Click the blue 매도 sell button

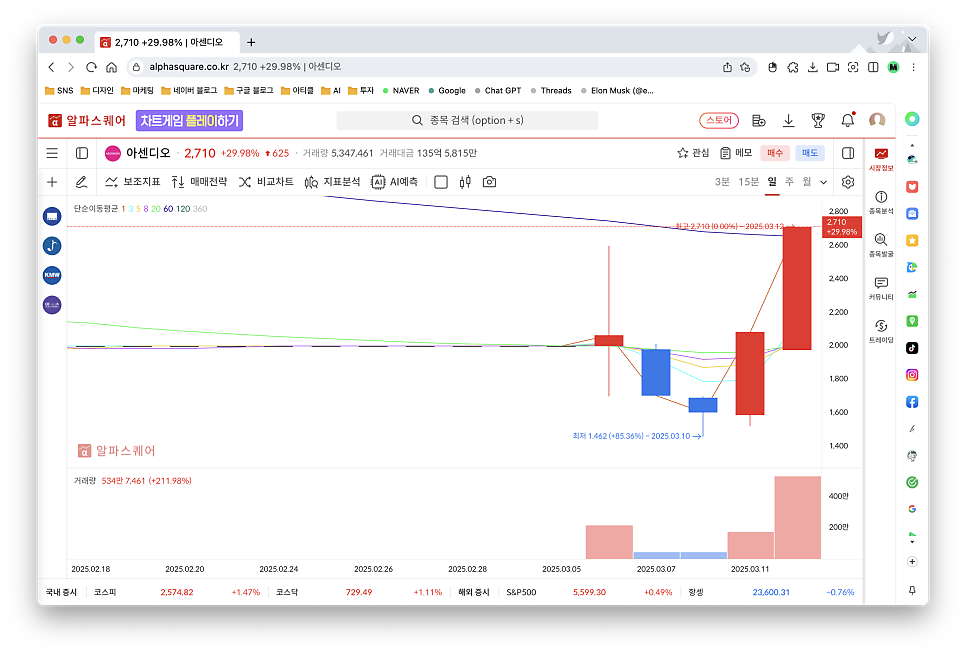click(x=810, y=153)
